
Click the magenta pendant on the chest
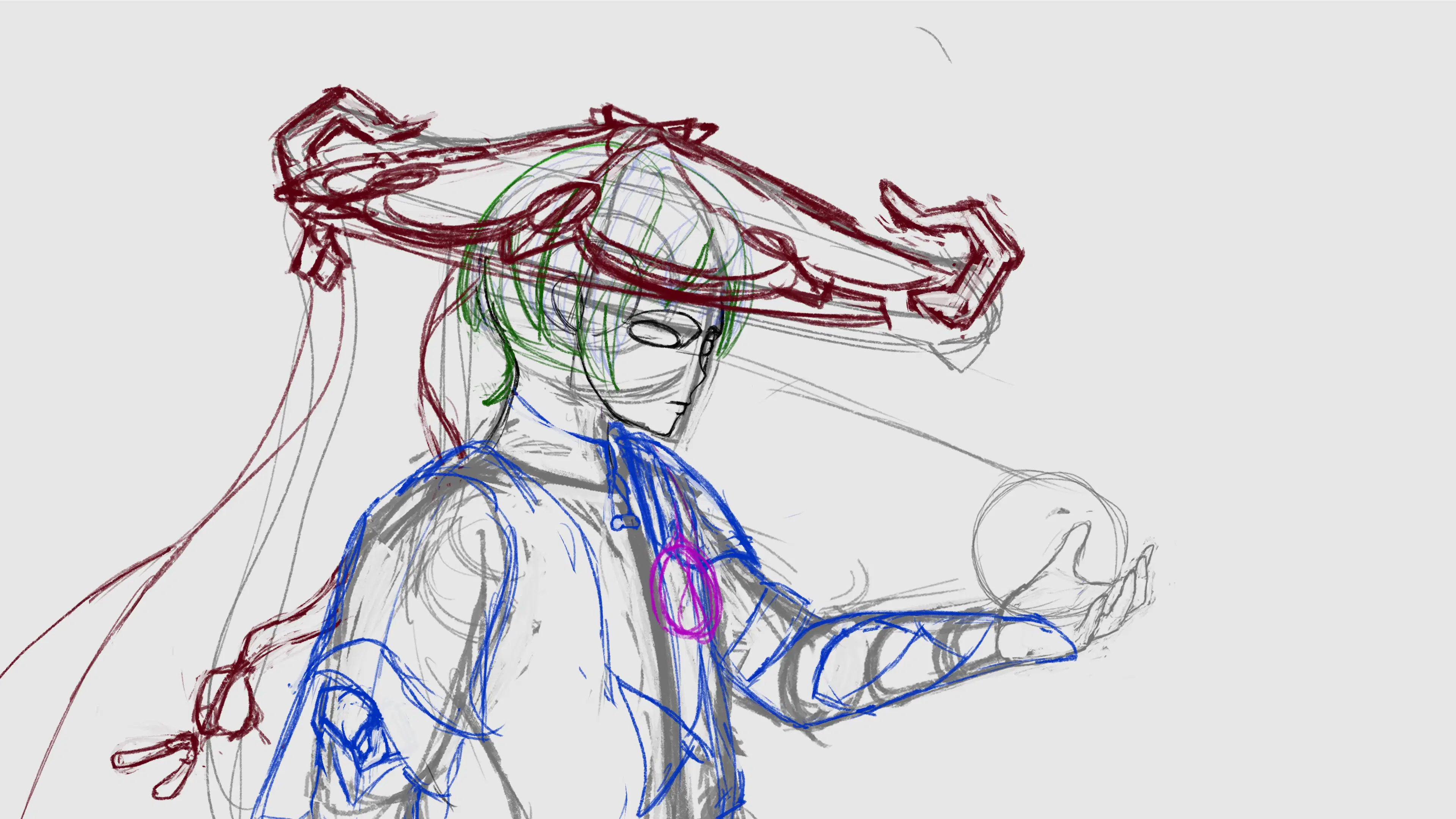(685, 591)
